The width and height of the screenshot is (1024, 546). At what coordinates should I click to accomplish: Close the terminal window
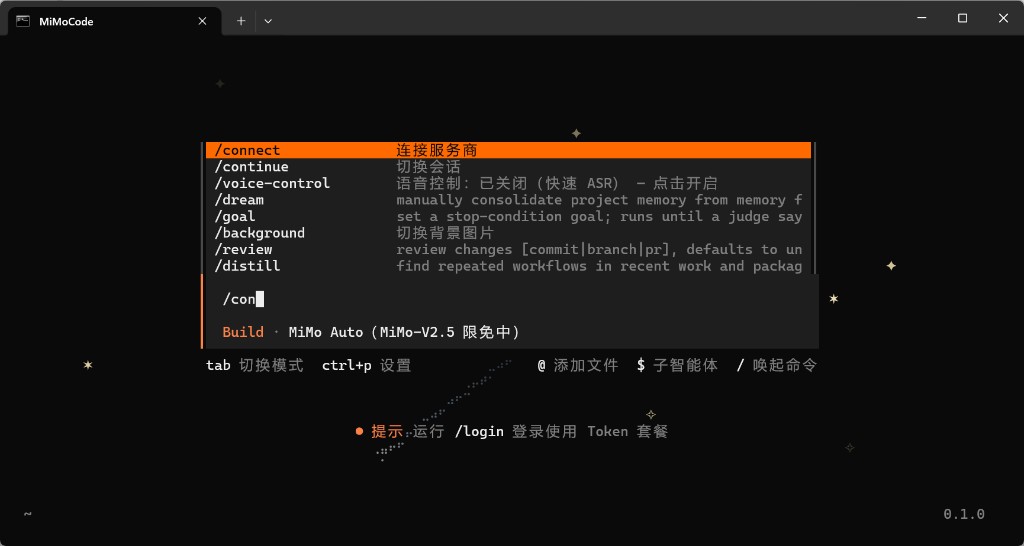point(1003,18)
